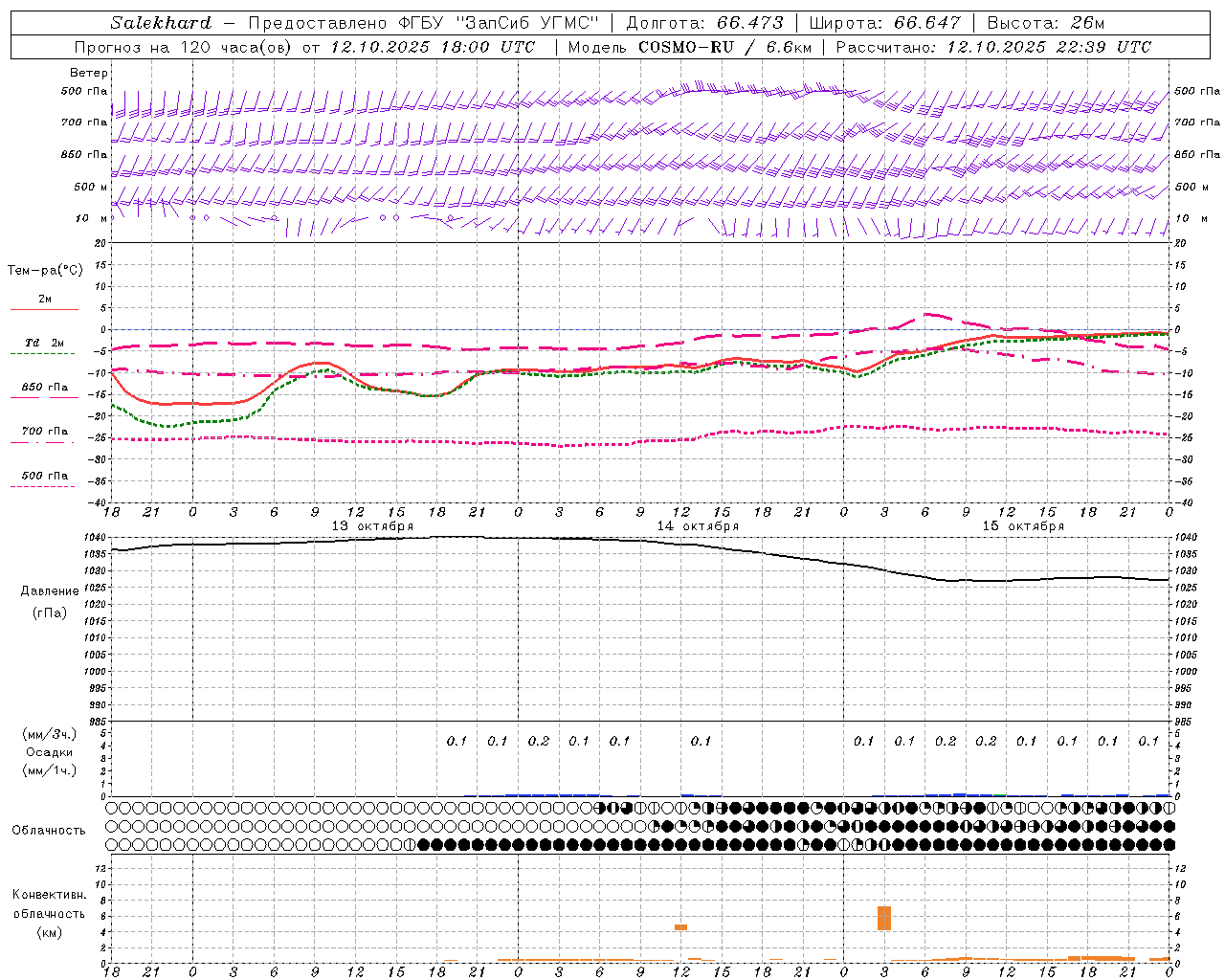Image resolution: width=1225 pixels, height=980 pixels.
Task: Click the Тем-ра(°C) temperature axis title
Action: (45, 271)
